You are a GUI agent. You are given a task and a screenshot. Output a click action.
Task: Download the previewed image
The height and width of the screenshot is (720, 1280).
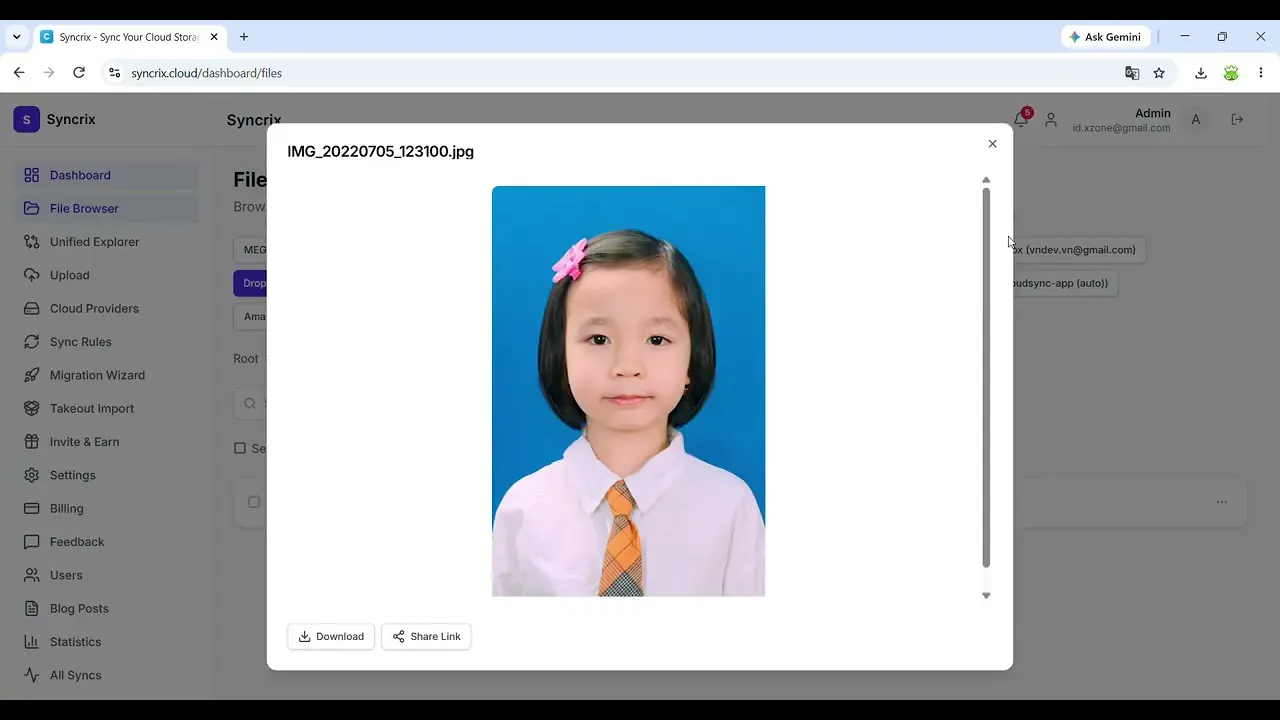(x=331, y=636)
